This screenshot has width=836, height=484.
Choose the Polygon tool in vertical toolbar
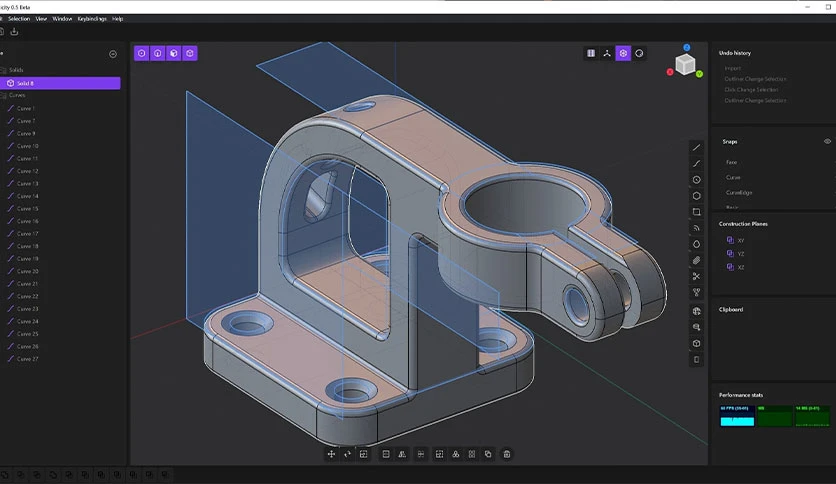tap(697, 196)
